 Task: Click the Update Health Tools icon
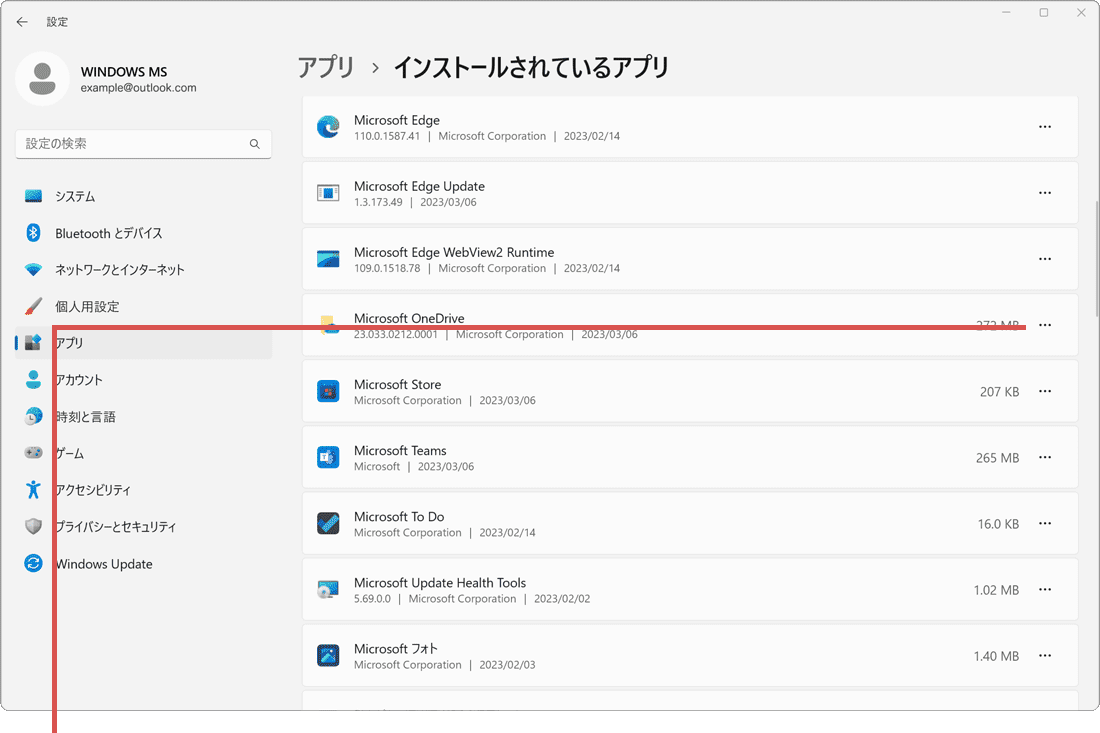328,589
